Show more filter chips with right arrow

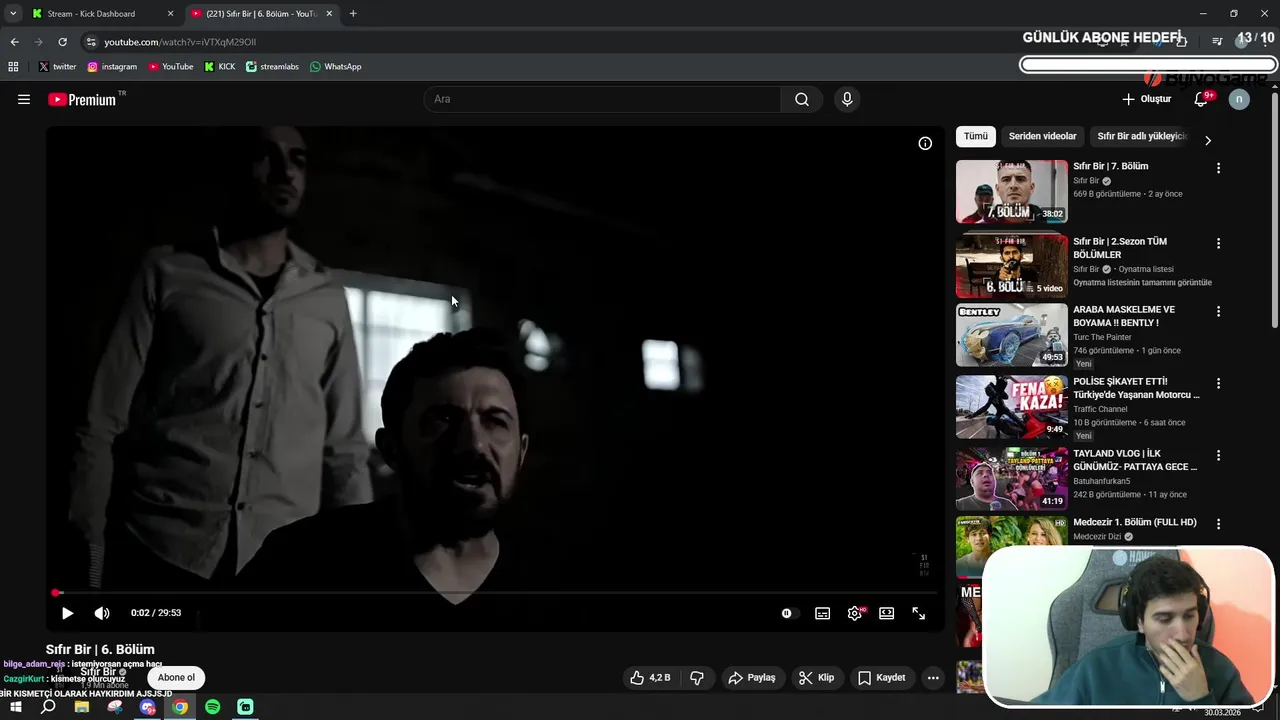(x=1207, y=140)
